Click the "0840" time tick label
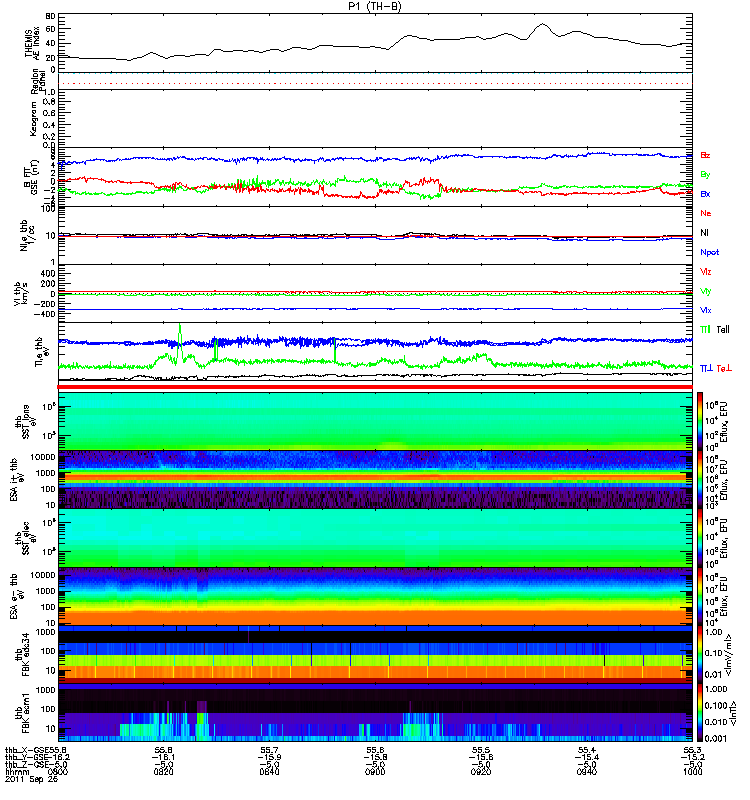This screenshot has height=800, width=750. tap(269, 772)
